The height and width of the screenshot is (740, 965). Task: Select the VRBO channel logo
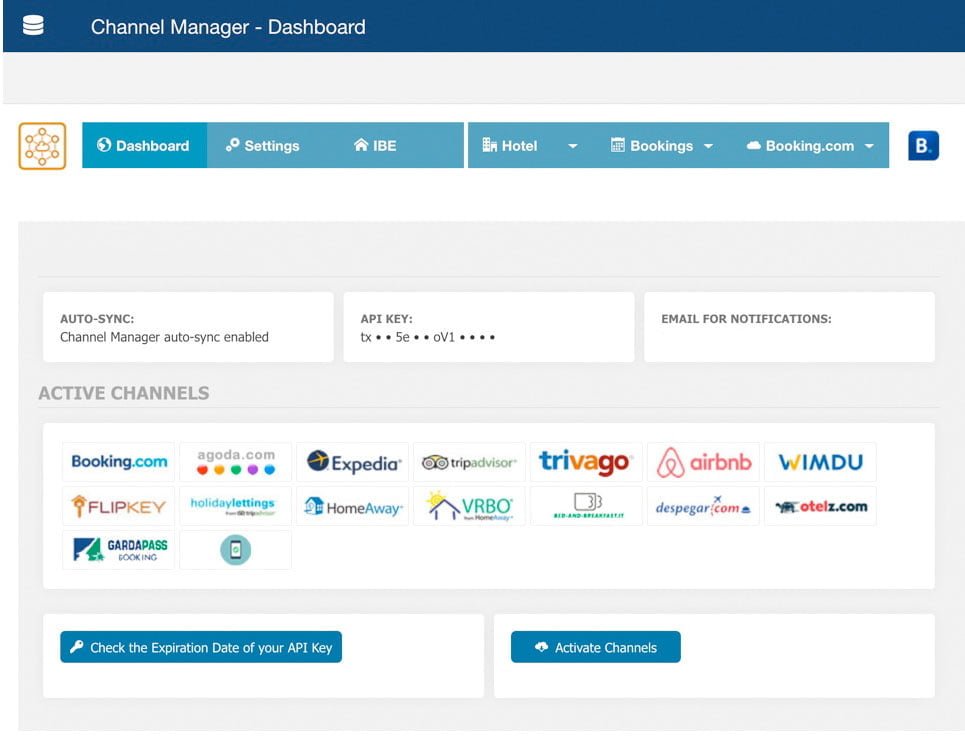[x=470, y=506]
